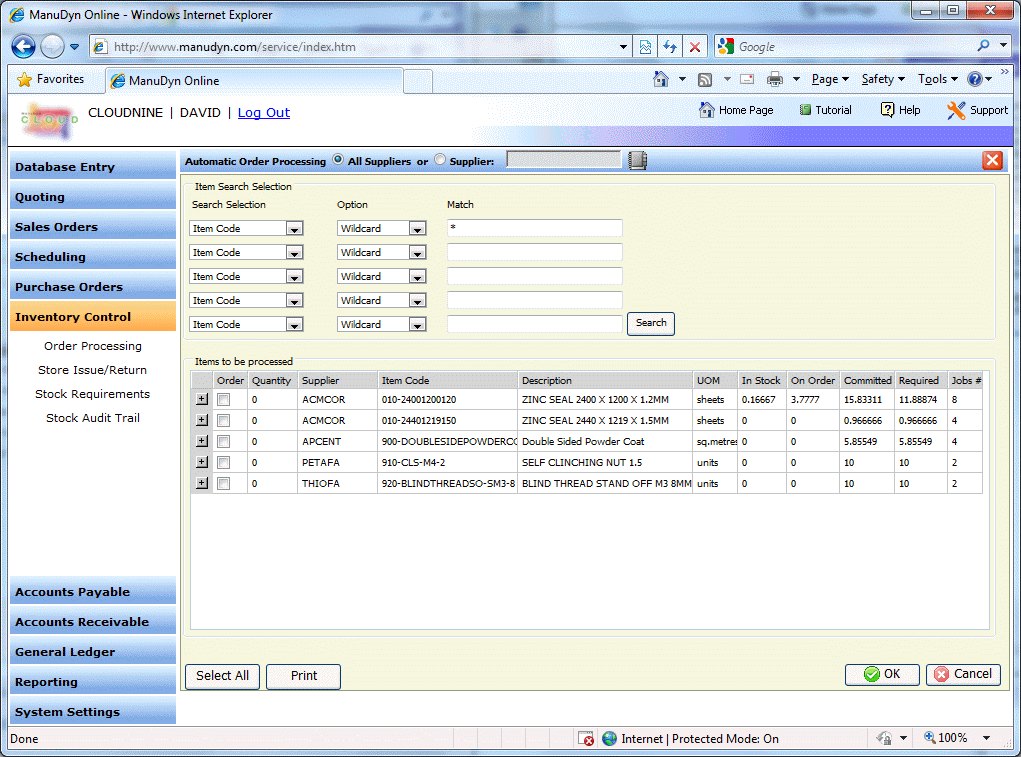This screenshot has width=1021, height=757.
Task: Click the browser Stop loading icon
Action: tap(695, 47)
